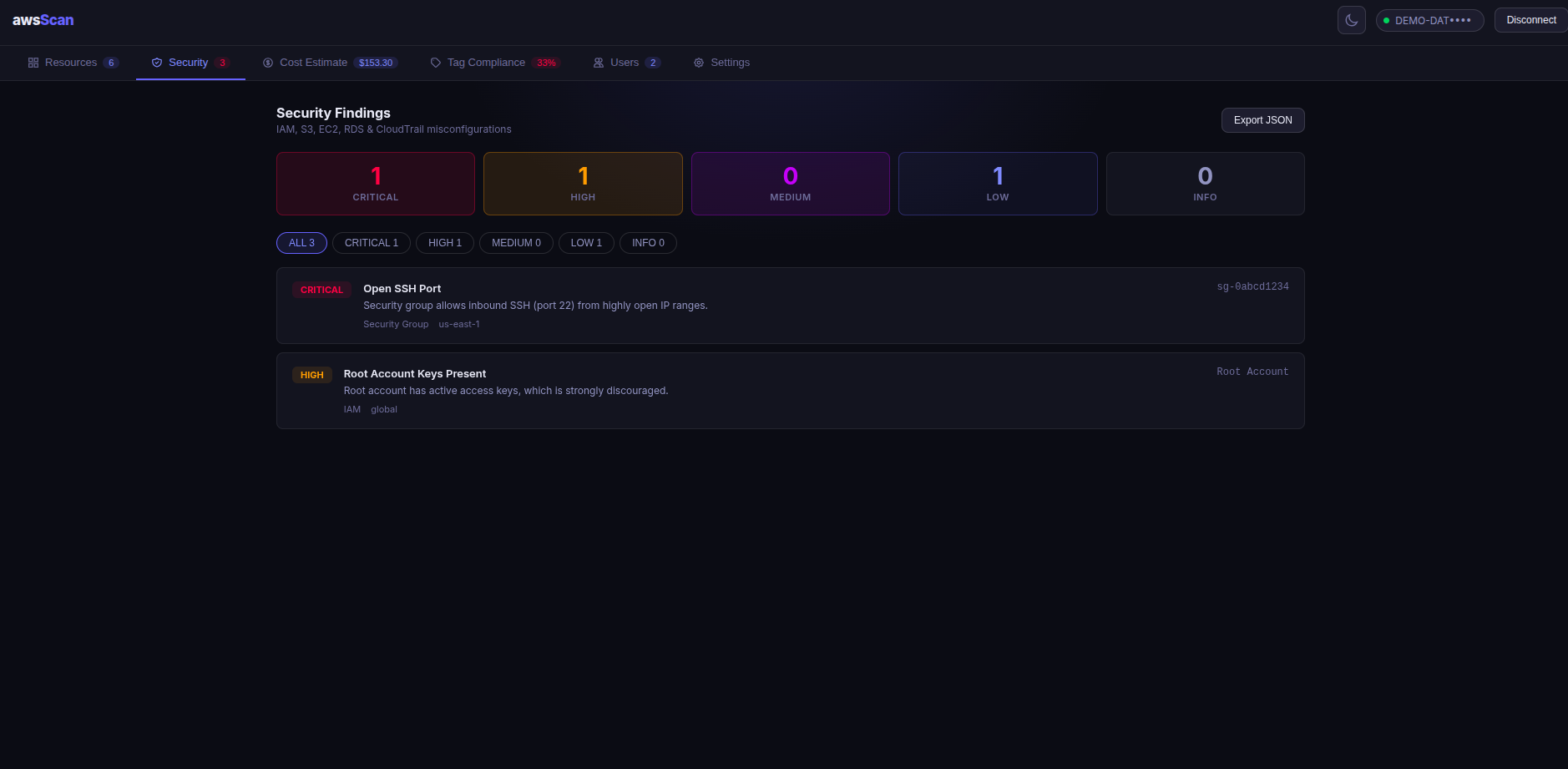This screenshot has width=1568, height=769.
Task: Click the sg-0abcd1234 resource ID
Action: (x=1252, y=286)
